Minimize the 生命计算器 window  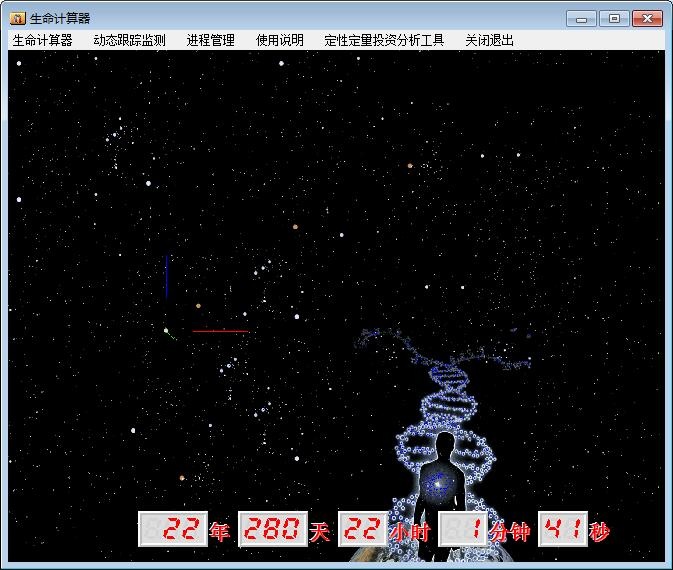tap(581, 19)
